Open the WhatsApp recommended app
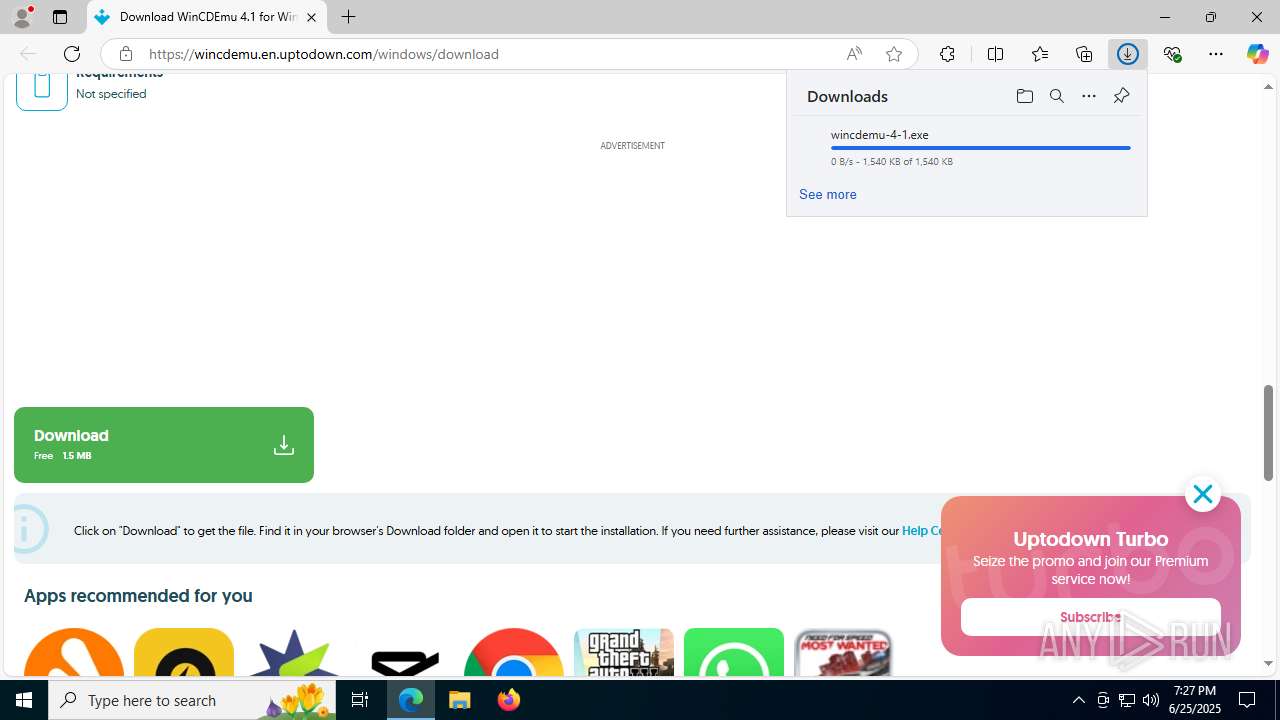The image size is (1280, 720). click(x=734, y=652)
